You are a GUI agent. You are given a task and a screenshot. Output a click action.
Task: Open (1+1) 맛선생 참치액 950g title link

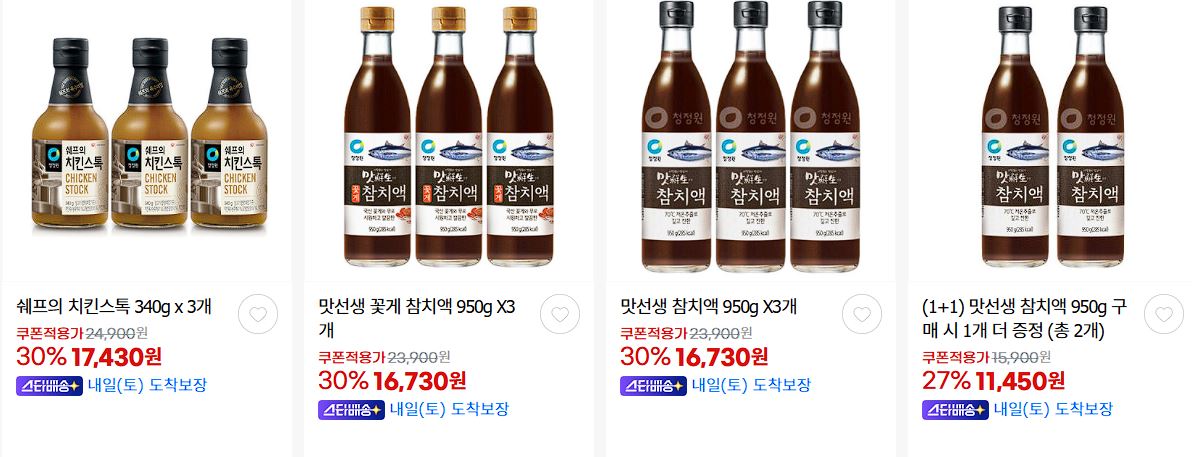(1024, 319)
